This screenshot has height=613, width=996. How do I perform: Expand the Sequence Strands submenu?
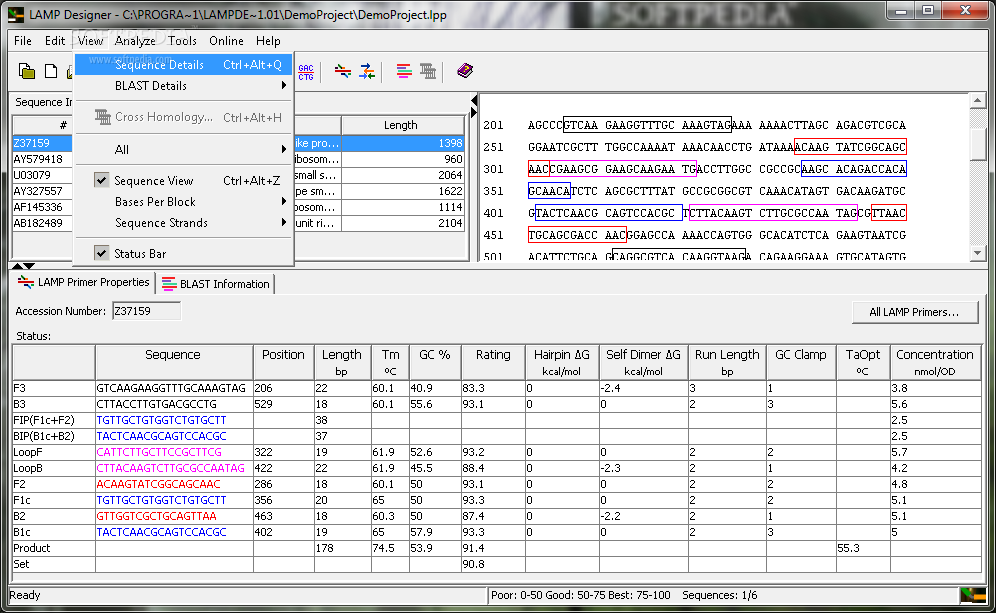184,223
